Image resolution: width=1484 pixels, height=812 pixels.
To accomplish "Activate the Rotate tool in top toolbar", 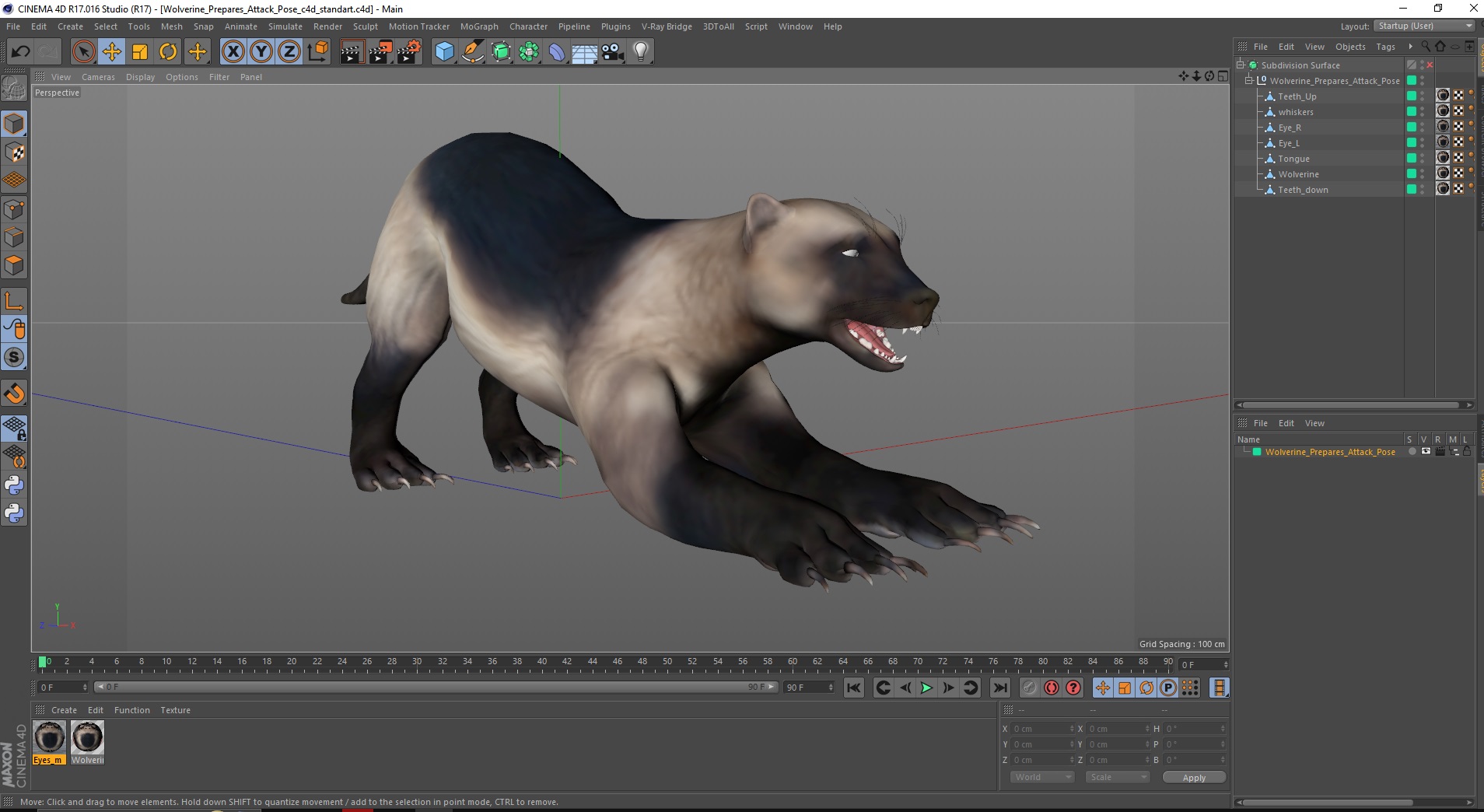I will click(x=168, y=52).
